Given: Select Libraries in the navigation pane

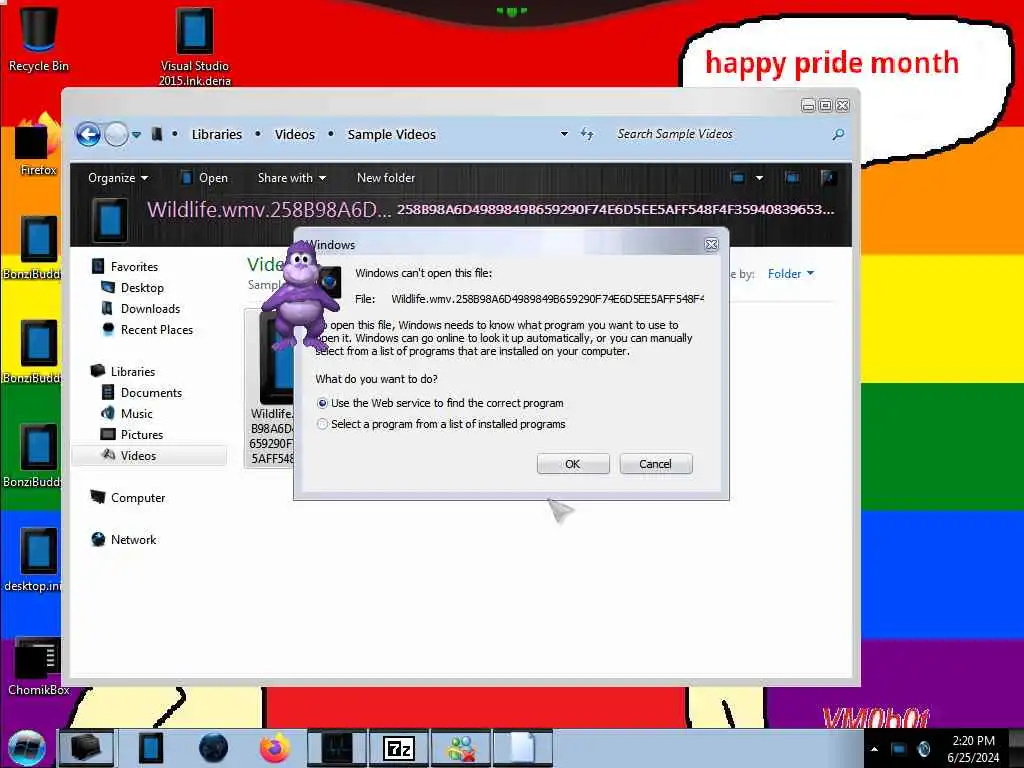Looking at the screenshot, I should [x=133, y=372].
